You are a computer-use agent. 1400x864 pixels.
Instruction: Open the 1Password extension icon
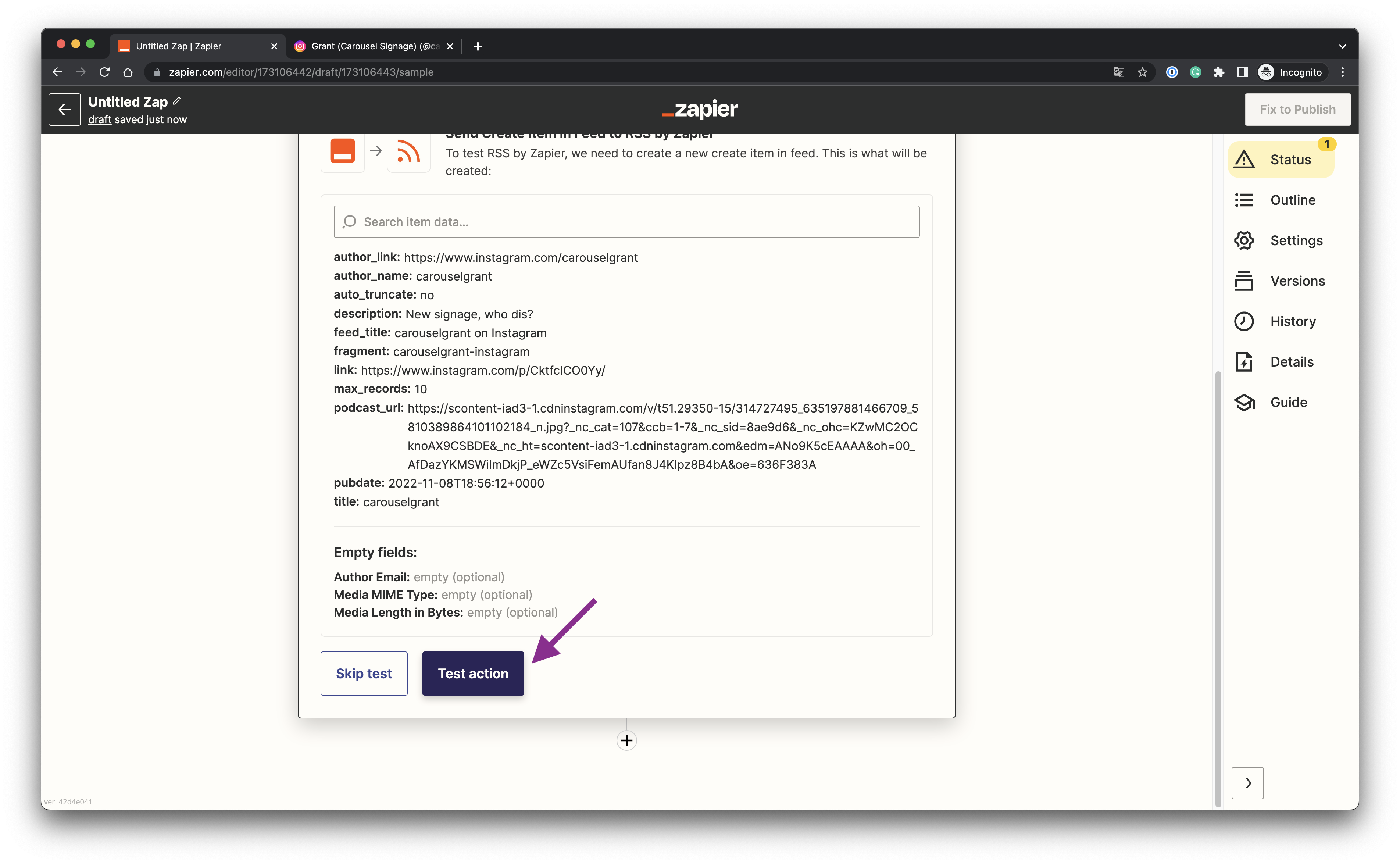[1172, 72]
